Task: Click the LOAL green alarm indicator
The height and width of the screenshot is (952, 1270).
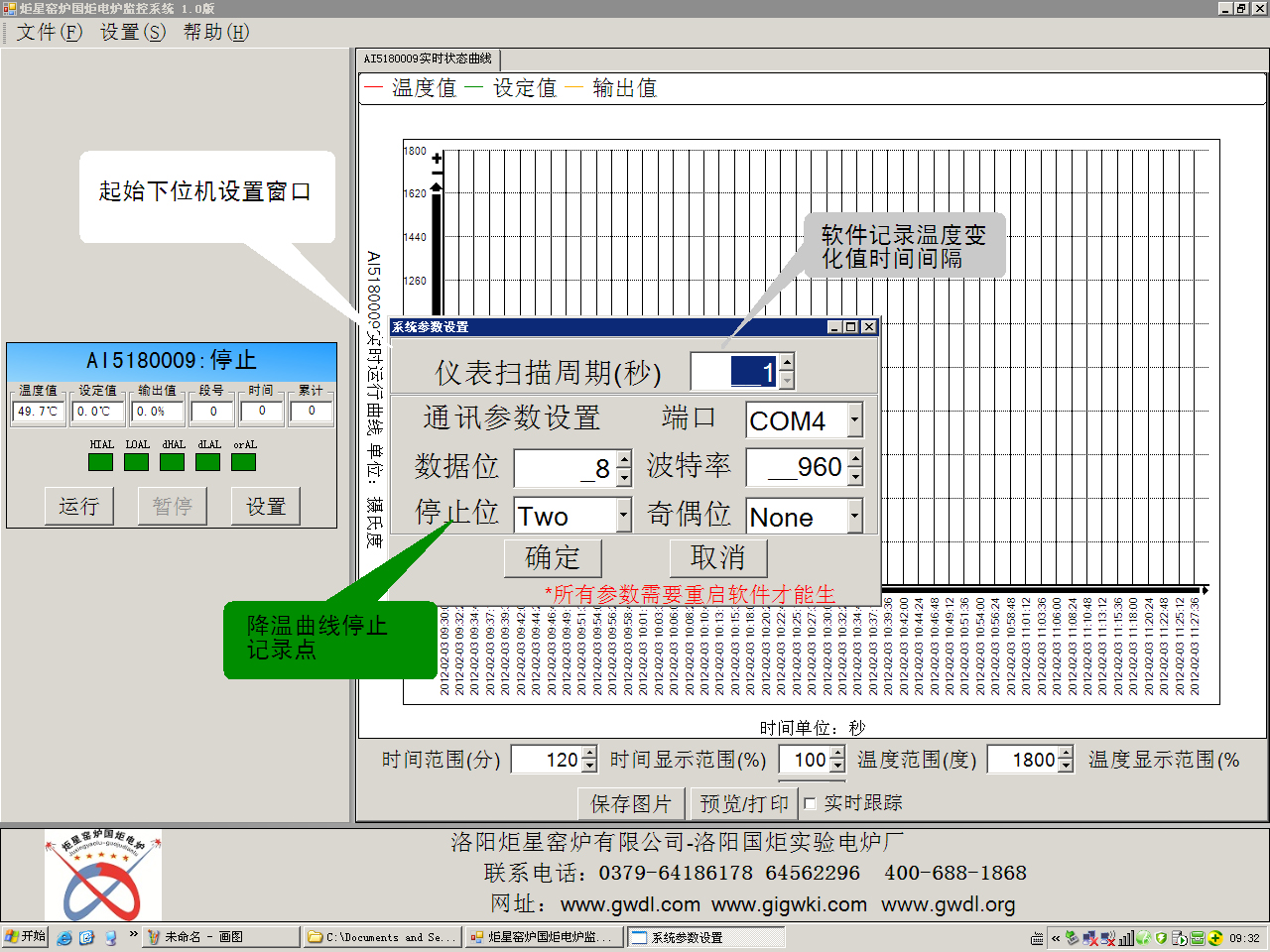Action: 137,462
